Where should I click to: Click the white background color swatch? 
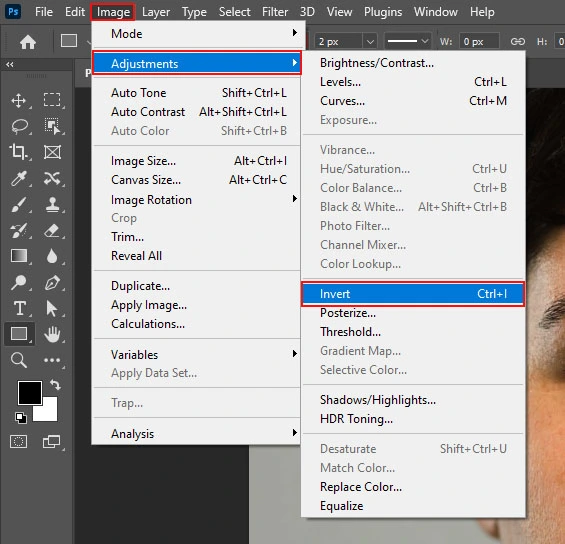click(x=49, y=413)
